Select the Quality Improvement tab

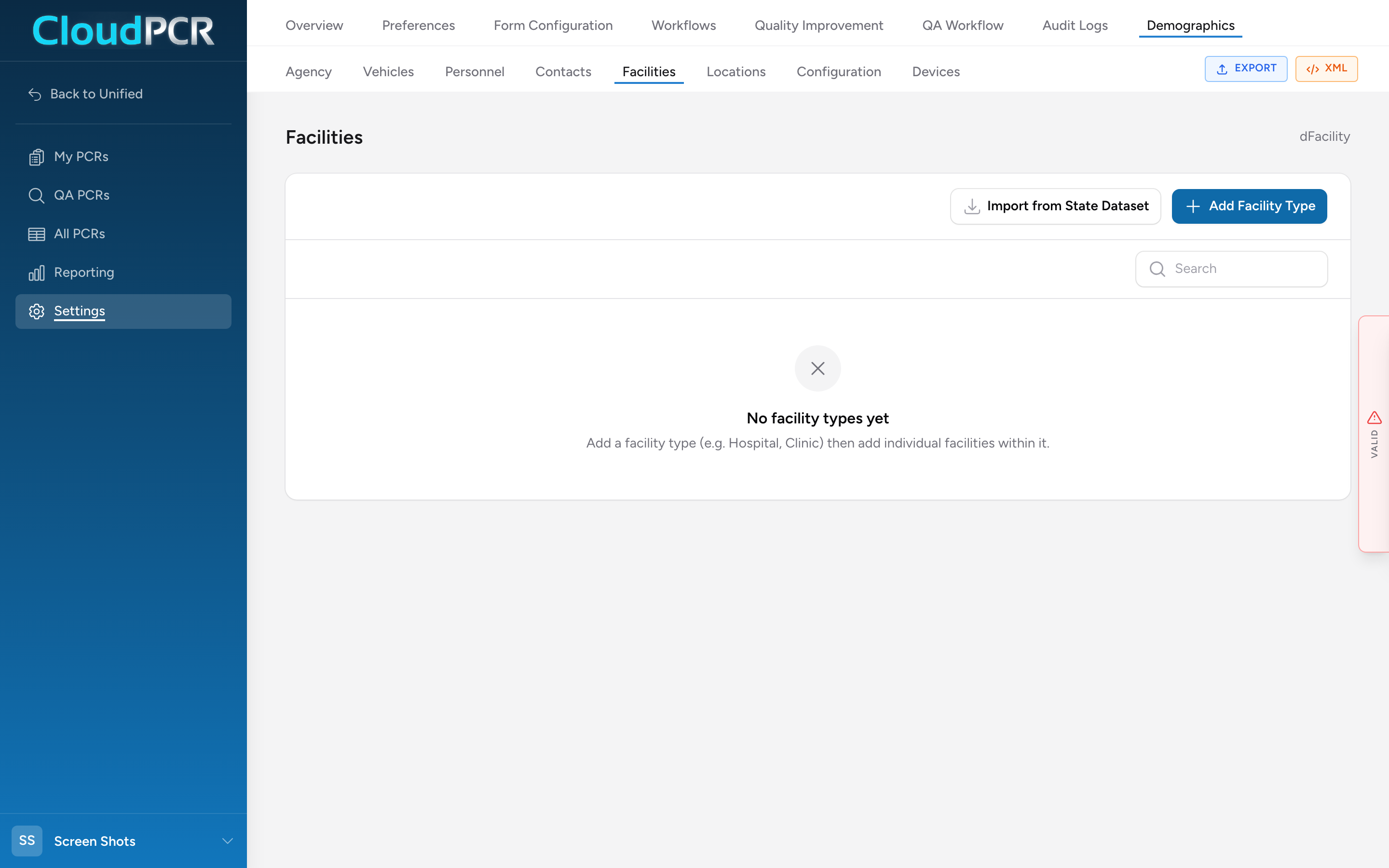click(x=818, y=25)
